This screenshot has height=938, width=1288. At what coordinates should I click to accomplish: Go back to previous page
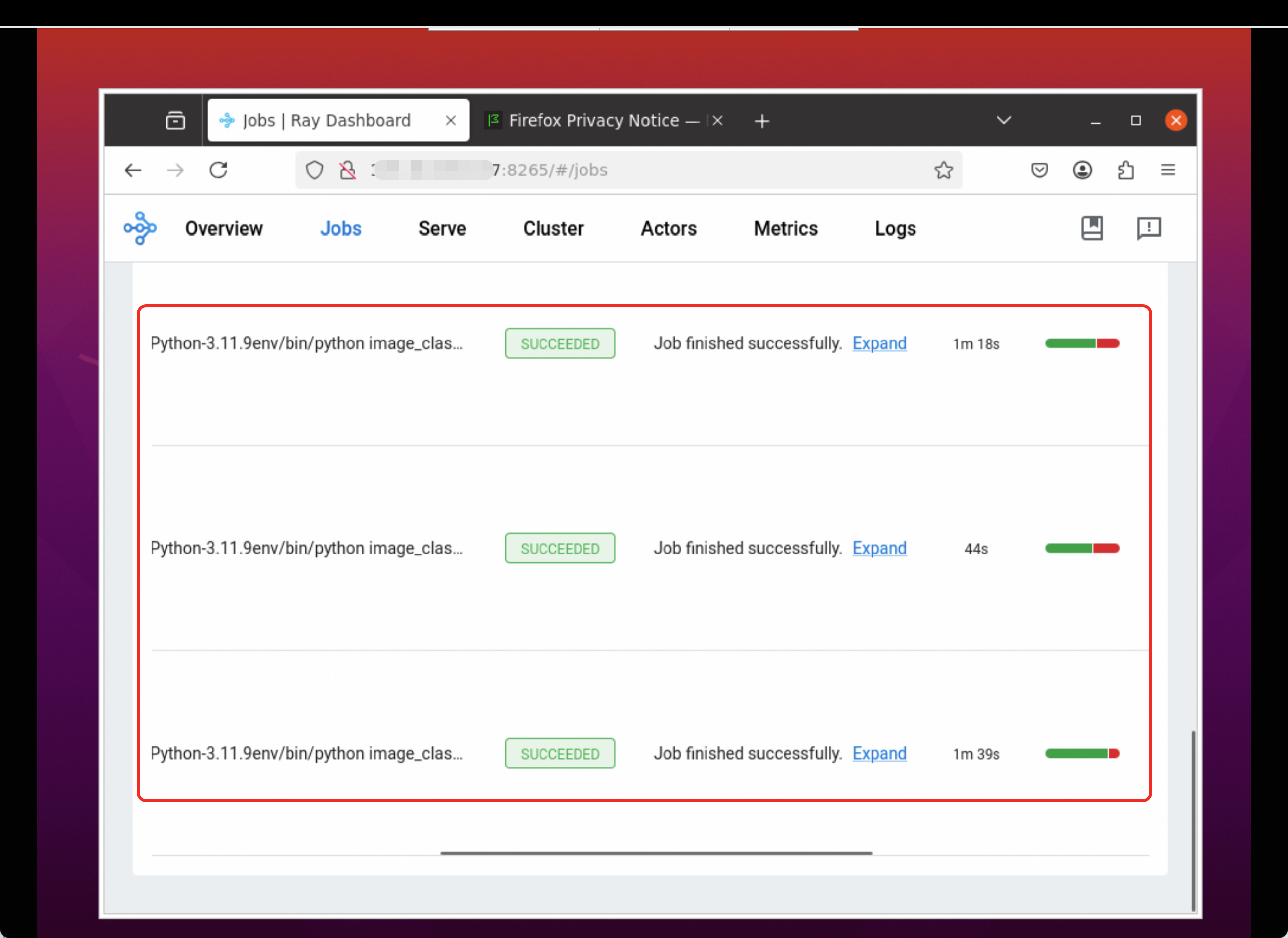(133, 170)
